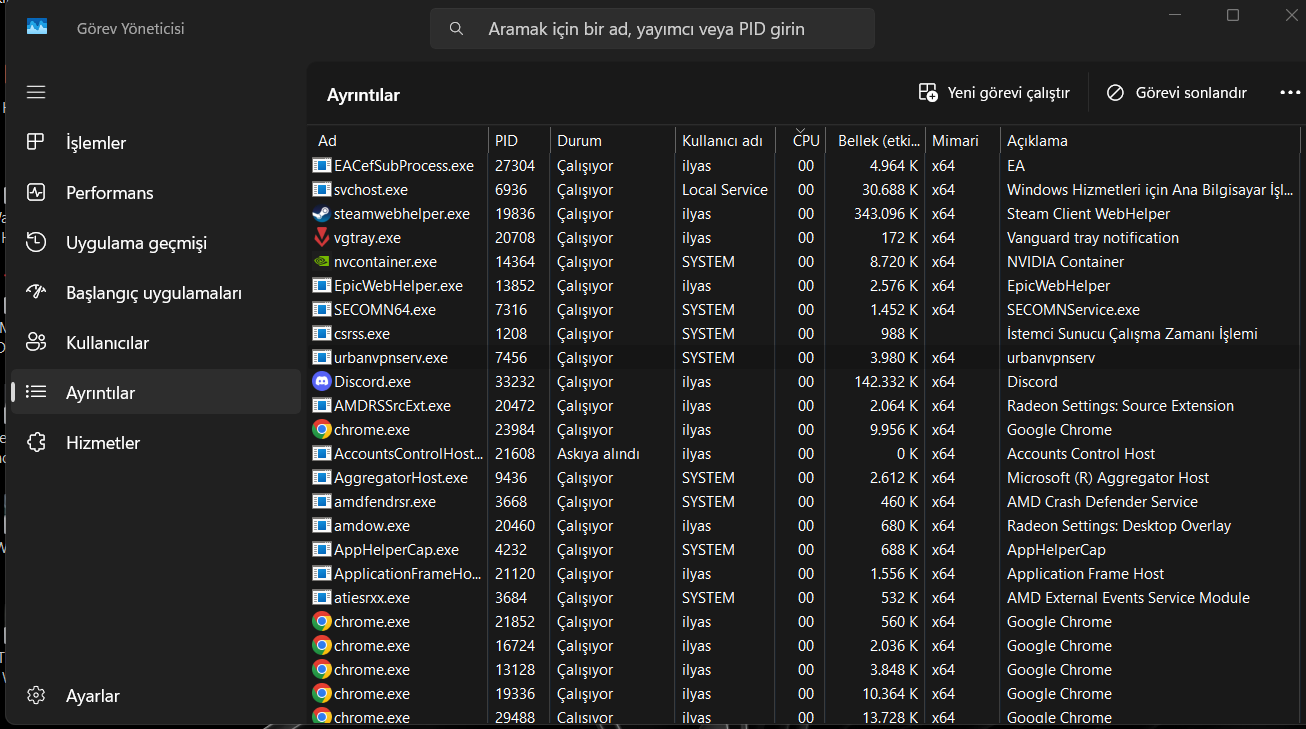Click the icon beside AggregatorHost.exe
This screenshot has width=1306, height=729.
click(322, 478)
